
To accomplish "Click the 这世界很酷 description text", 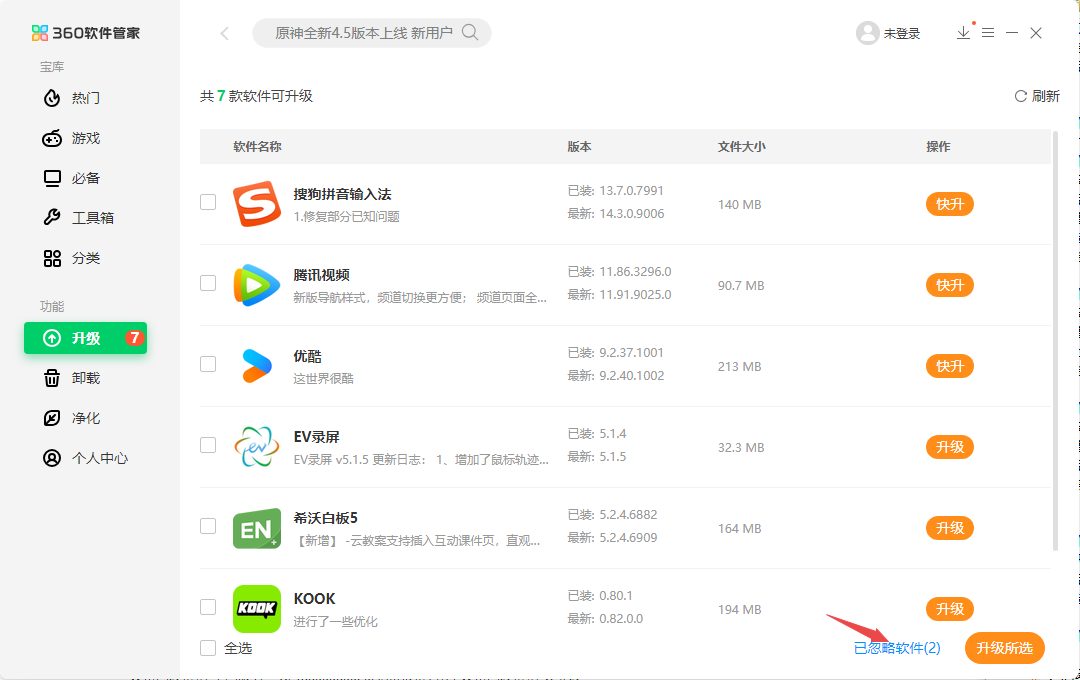I will [x=323, y=378].
